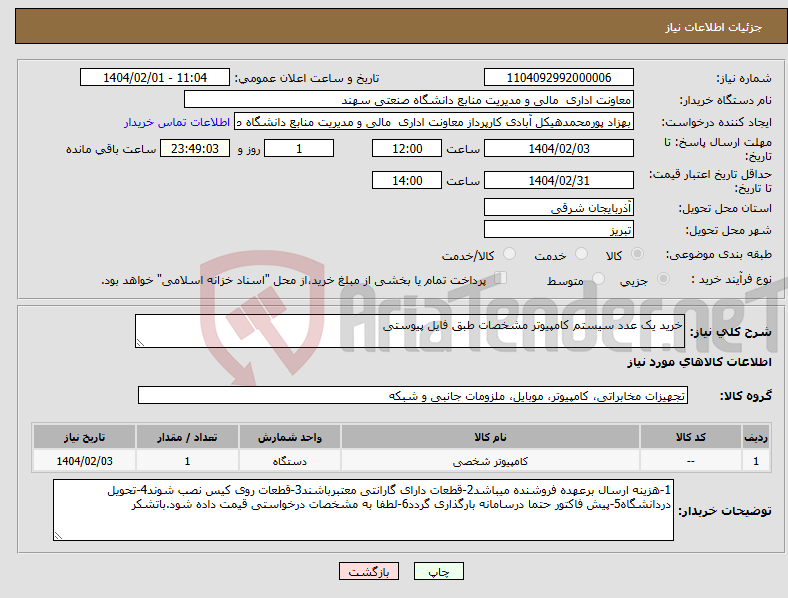Screen dimensions: 788x598
Task: Select the جزیی purchase type radio
Action: [x=663, y=278]
